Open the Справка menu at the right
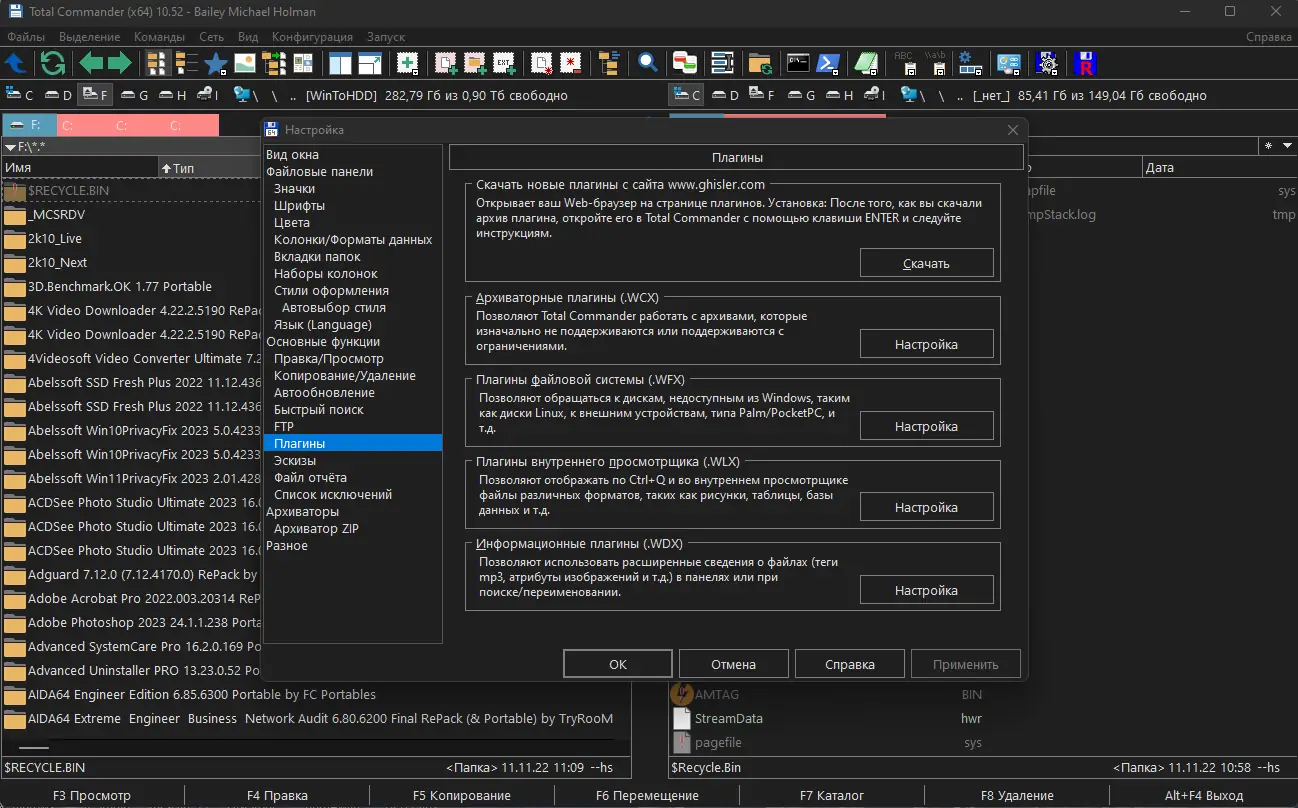The width and height of the screenshot is (1298, 808). [1269, 37]
